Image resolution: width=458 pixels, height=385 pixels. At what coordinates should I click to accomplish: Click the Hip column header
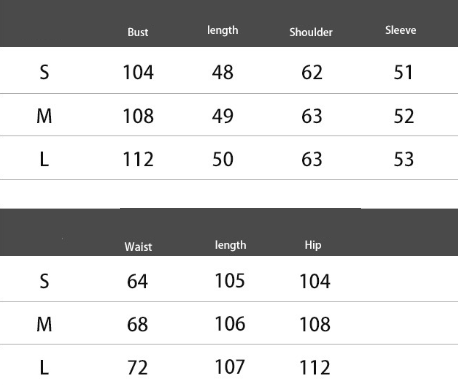tap(313, 245)
